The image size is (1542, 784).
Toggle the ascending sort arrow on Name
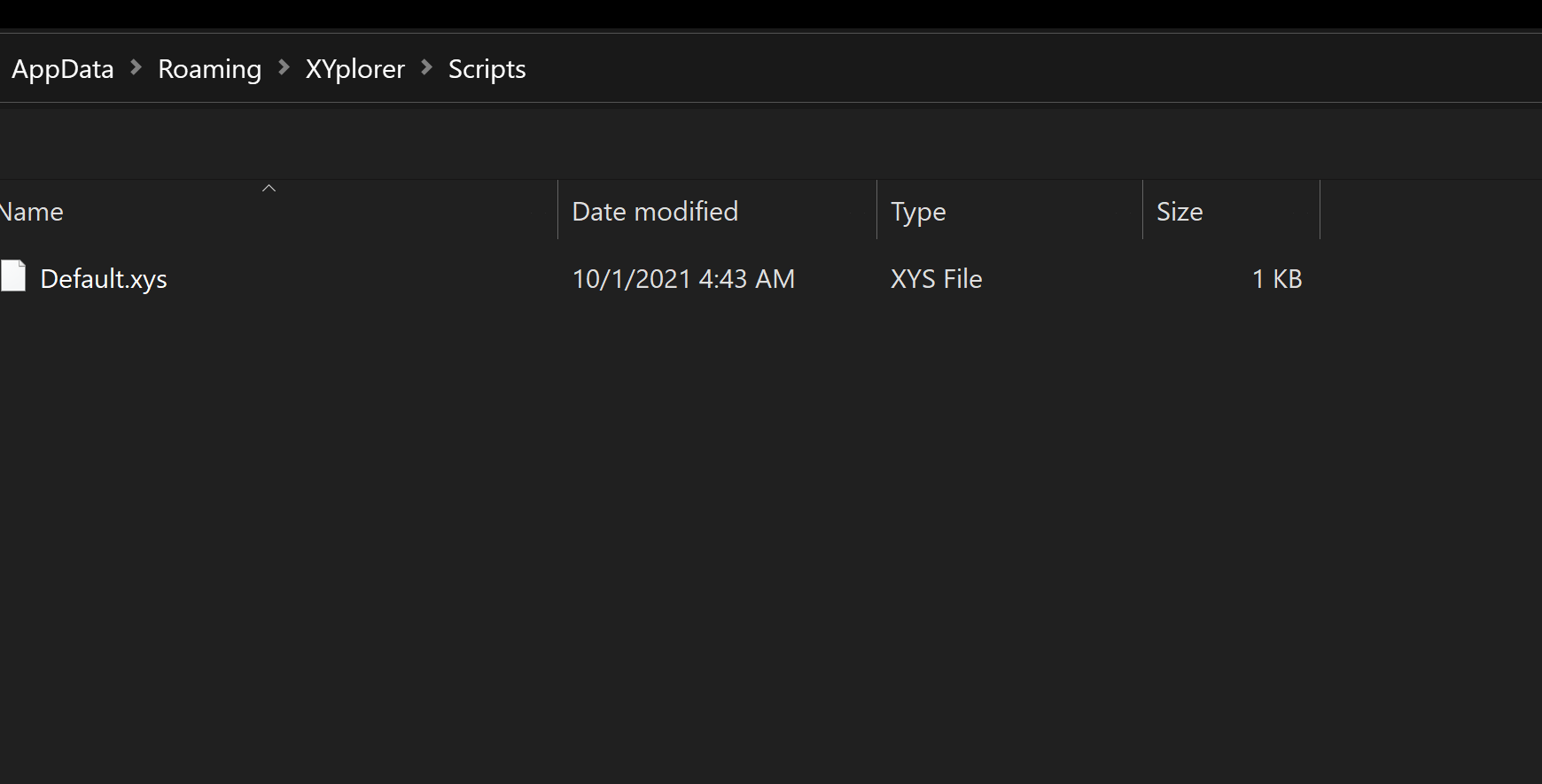tap(269, 188)
